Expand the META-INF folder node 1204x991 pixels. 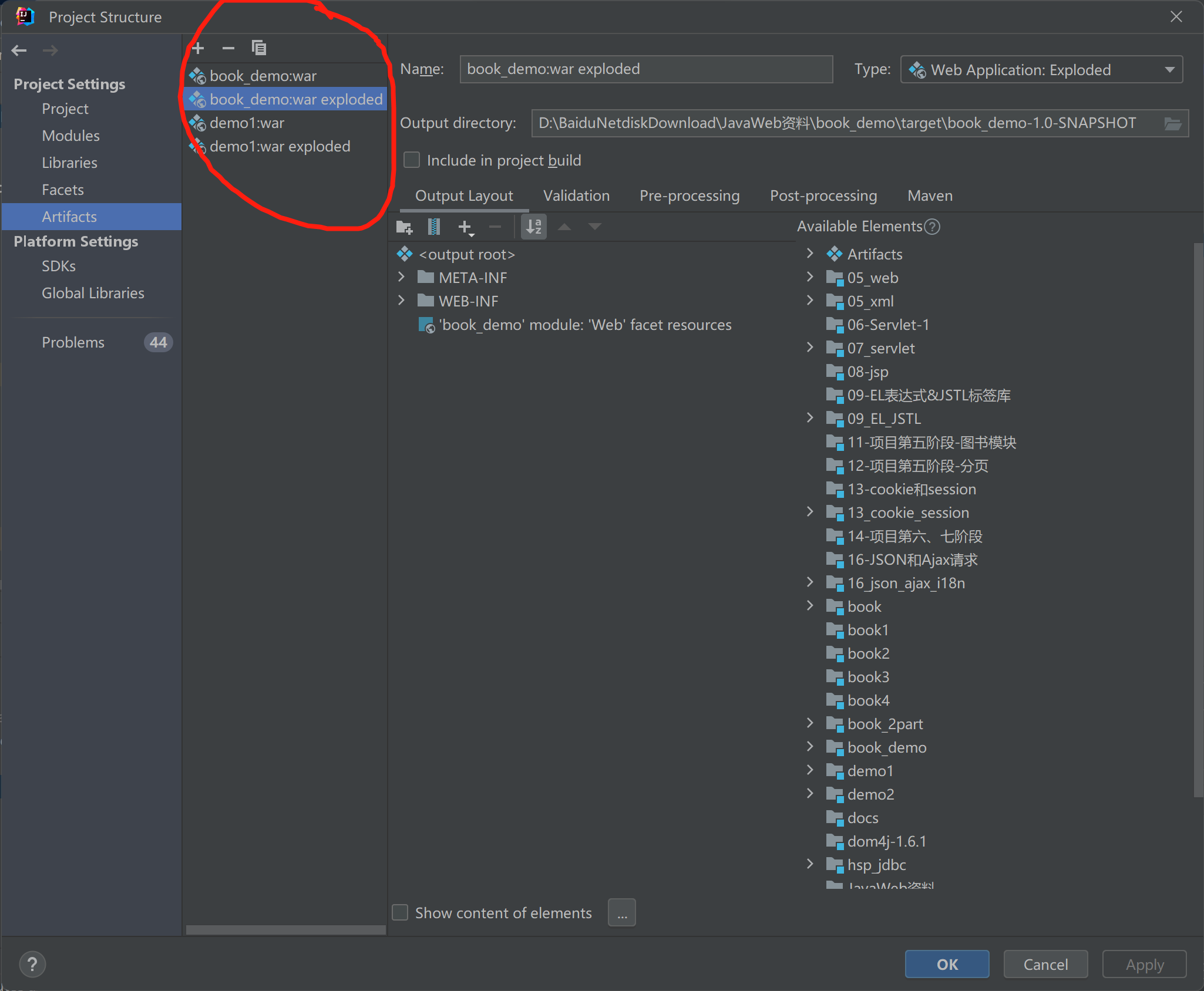pos(402,277)
